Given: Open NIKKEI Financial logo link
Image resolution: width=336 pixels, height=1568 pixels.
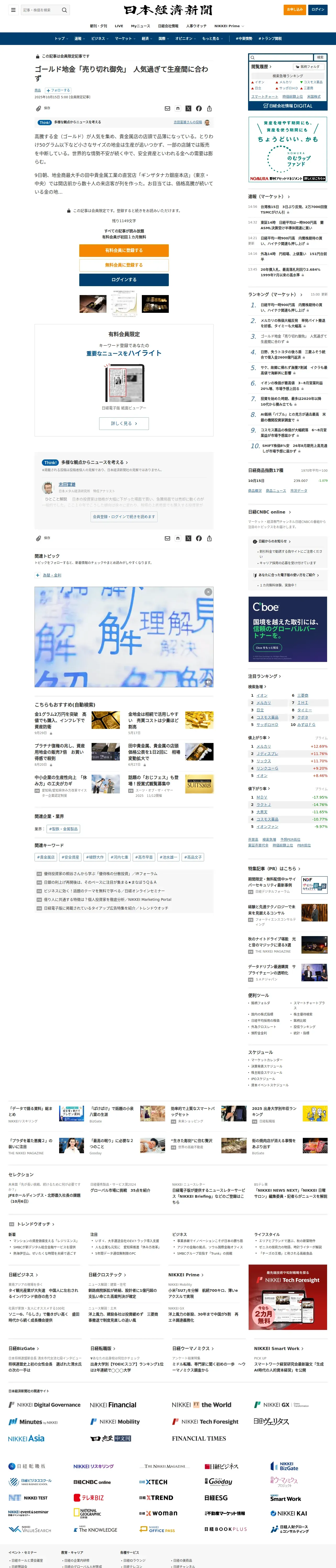Looking at the screenshot, I should [113, 1405].
